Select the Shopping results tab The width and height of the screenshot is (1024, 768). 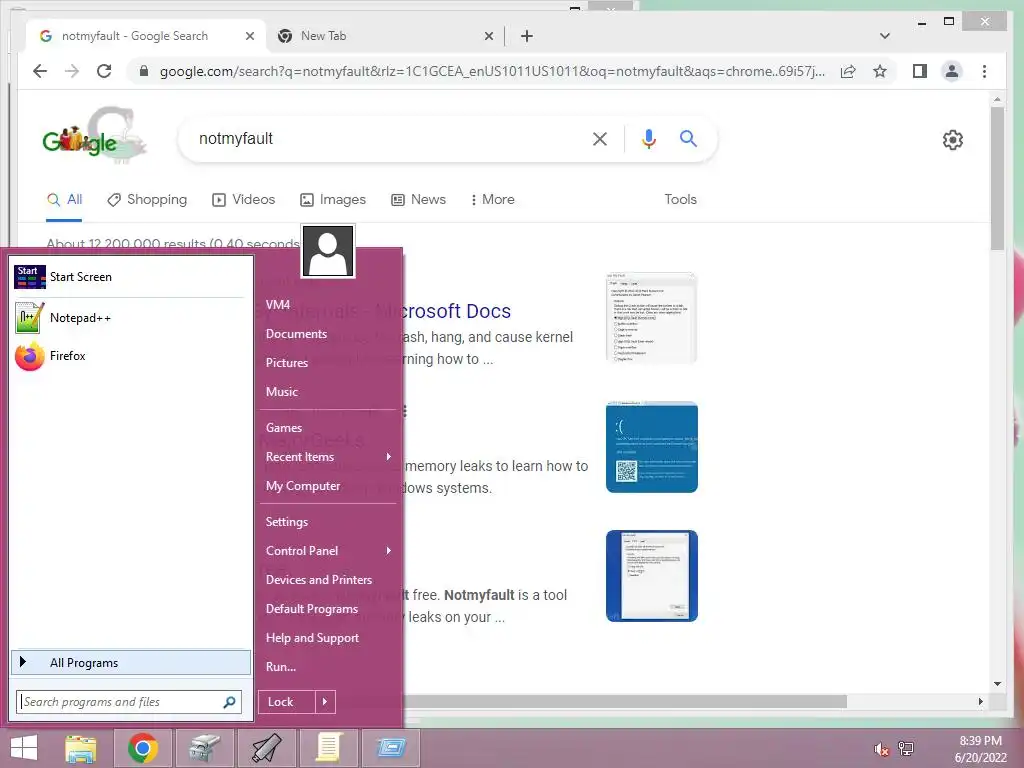pyautogui.click(x=147, y=200)
